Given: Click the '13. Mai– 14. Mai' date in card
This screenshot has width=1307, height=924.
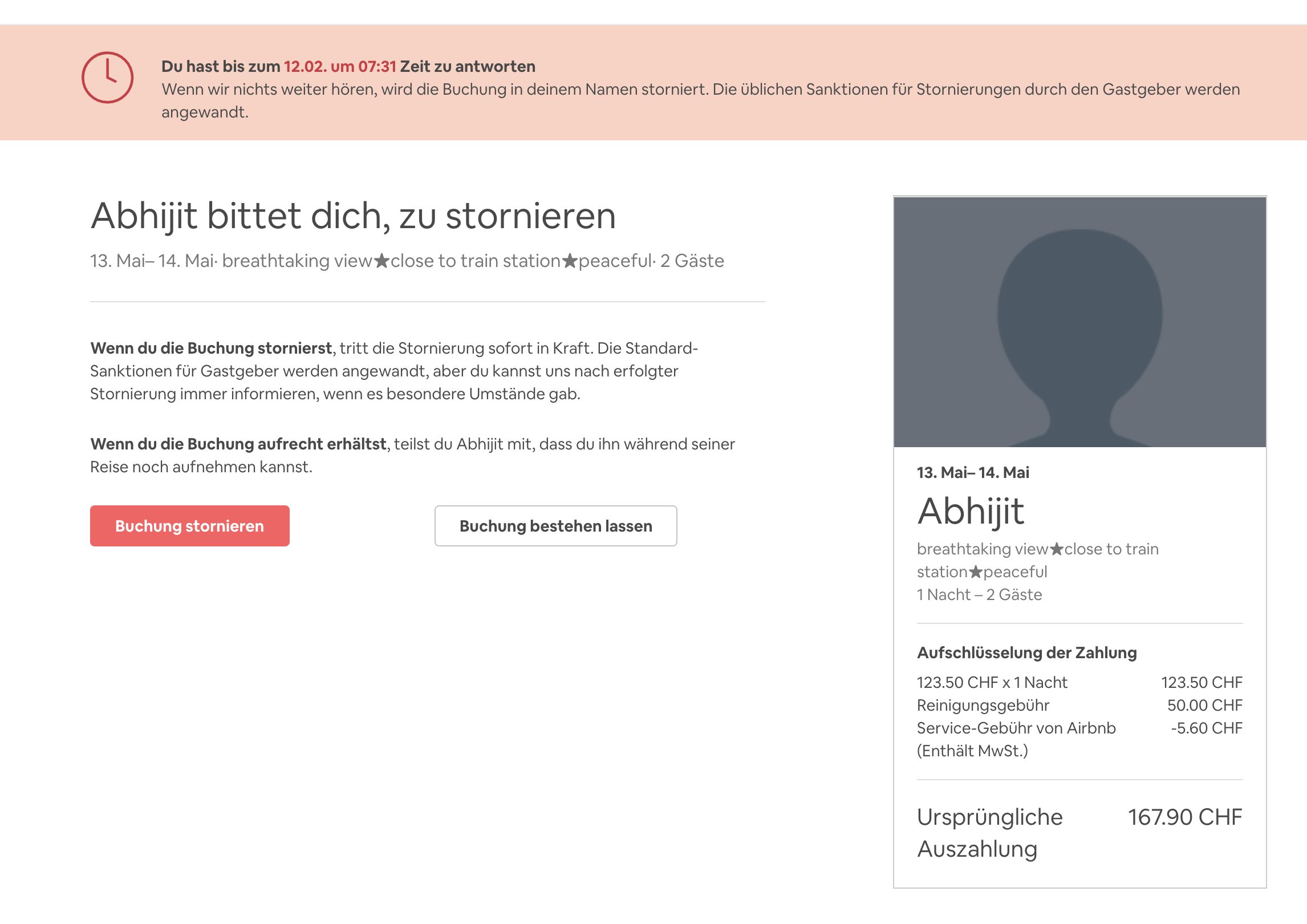Looking at the screenshot, I should coord(973,473).
